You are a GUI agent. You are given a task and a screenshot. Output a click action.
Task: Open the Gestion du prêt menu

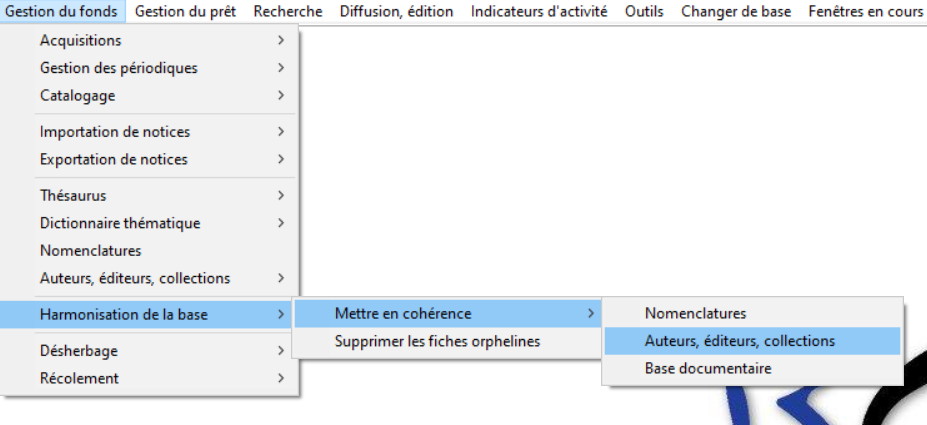coord(186,11)
